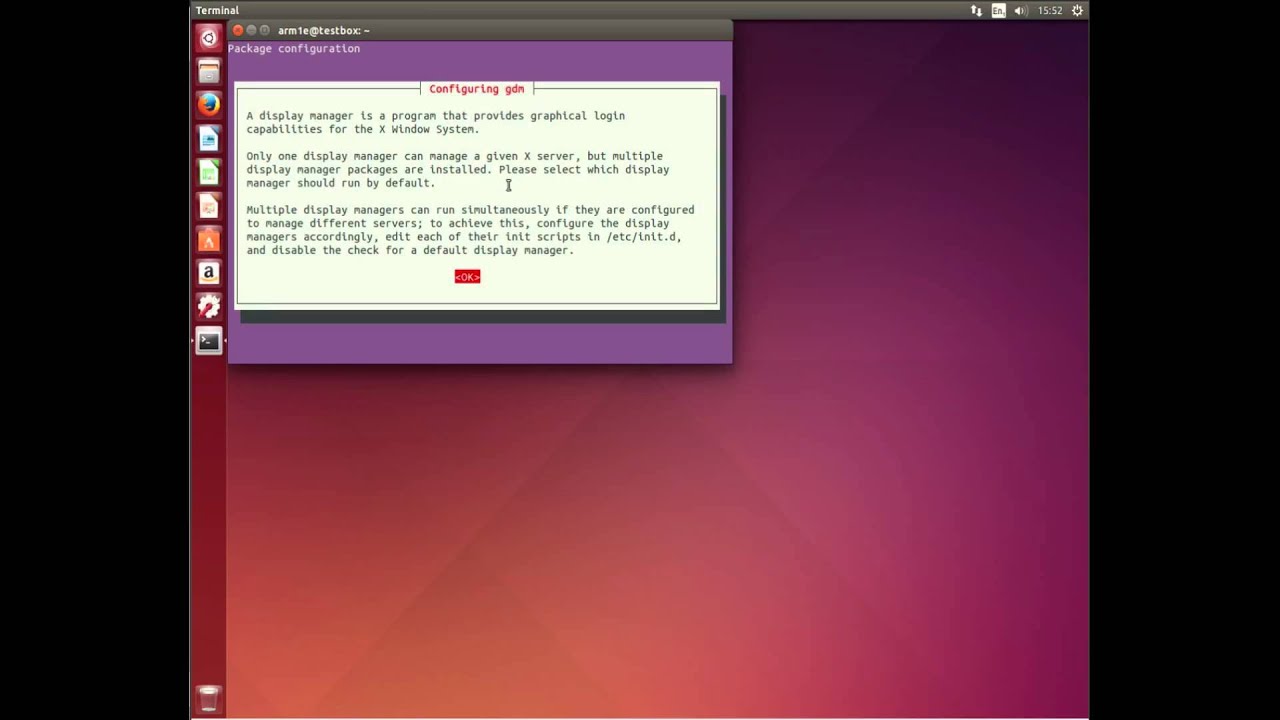The width and height of the screenshot is (1280, 720).
Task: Open the sound volume indicator
Action: 1020,10
